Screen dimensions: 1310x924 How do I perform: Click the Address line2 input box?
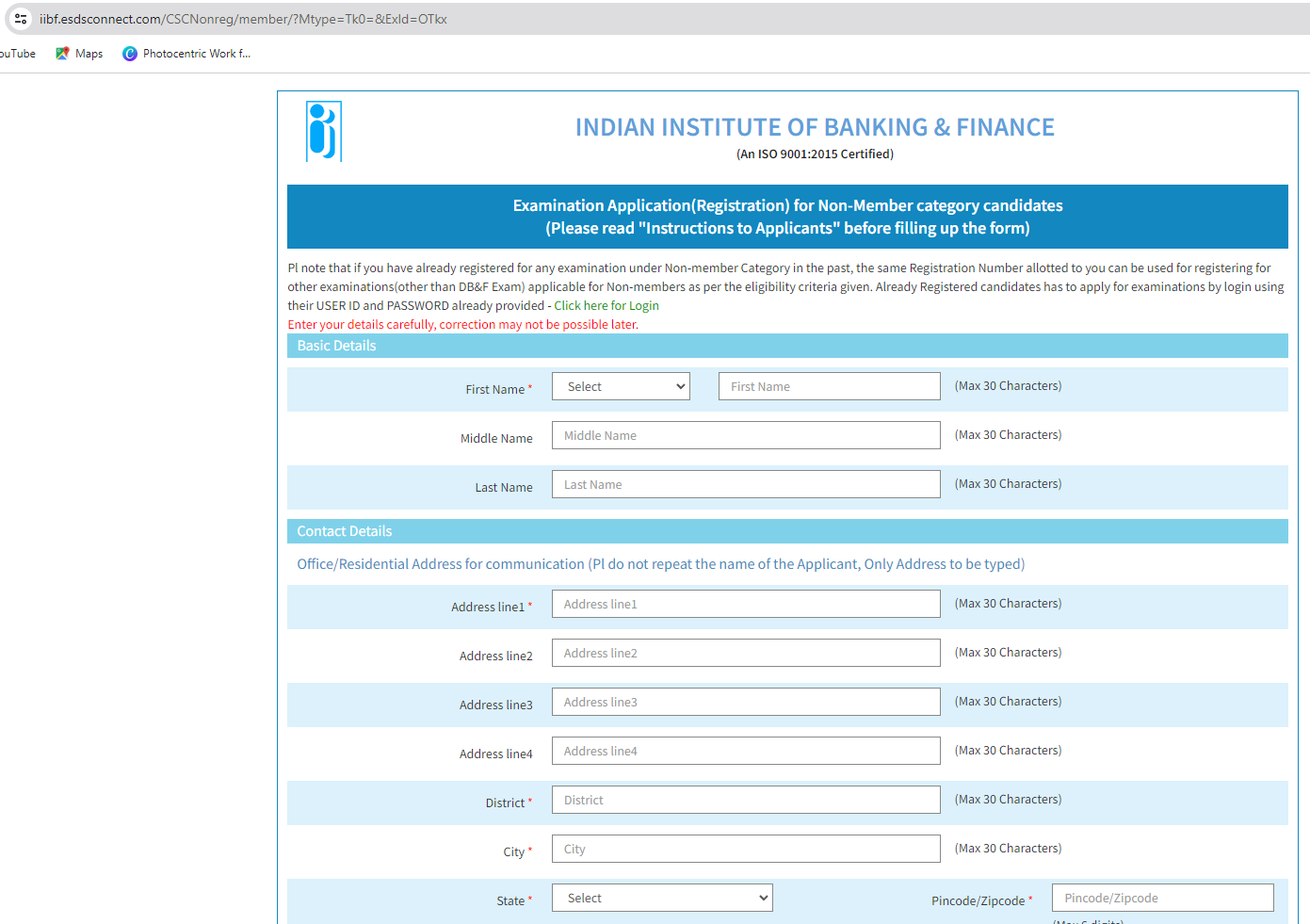[745, 652]
